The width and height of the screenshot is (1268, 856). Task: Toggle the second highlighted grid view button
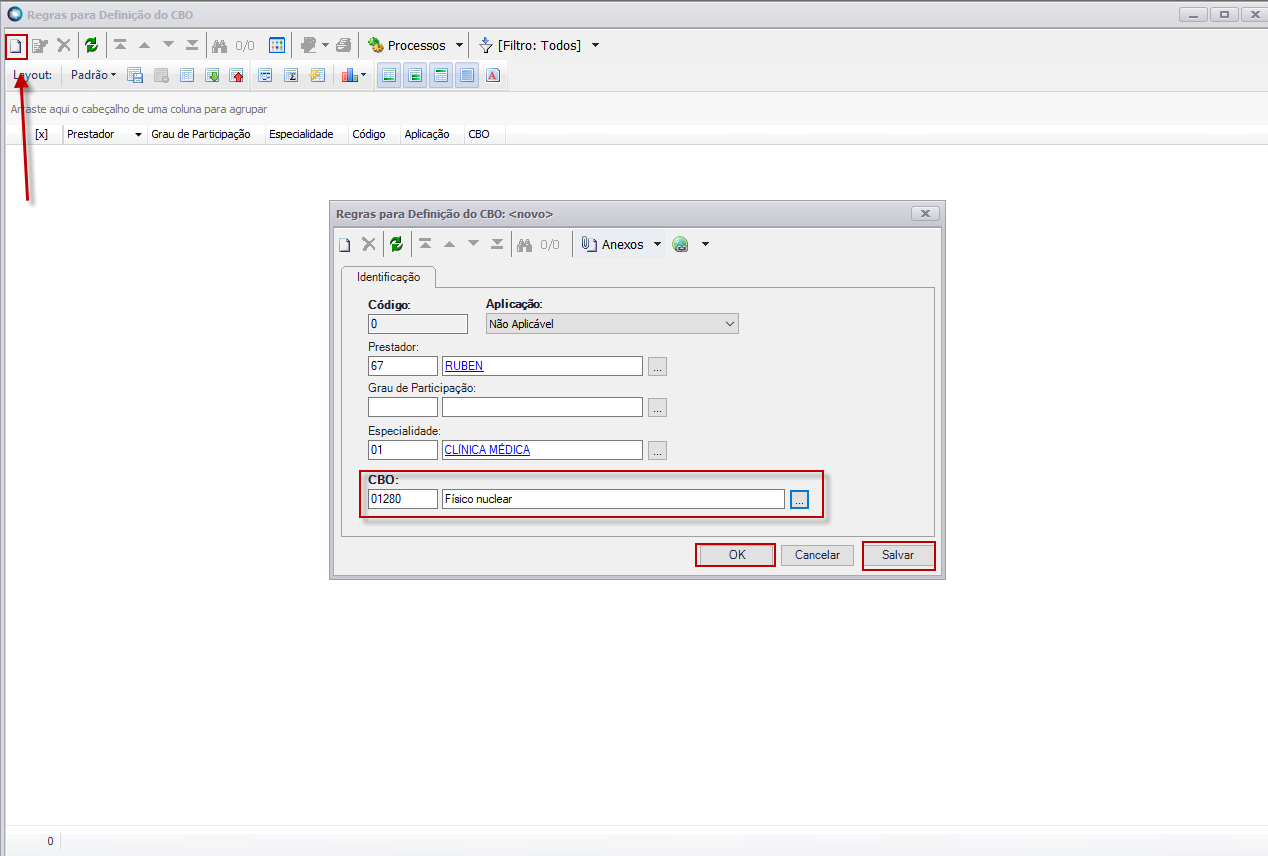tap(415, 75)
